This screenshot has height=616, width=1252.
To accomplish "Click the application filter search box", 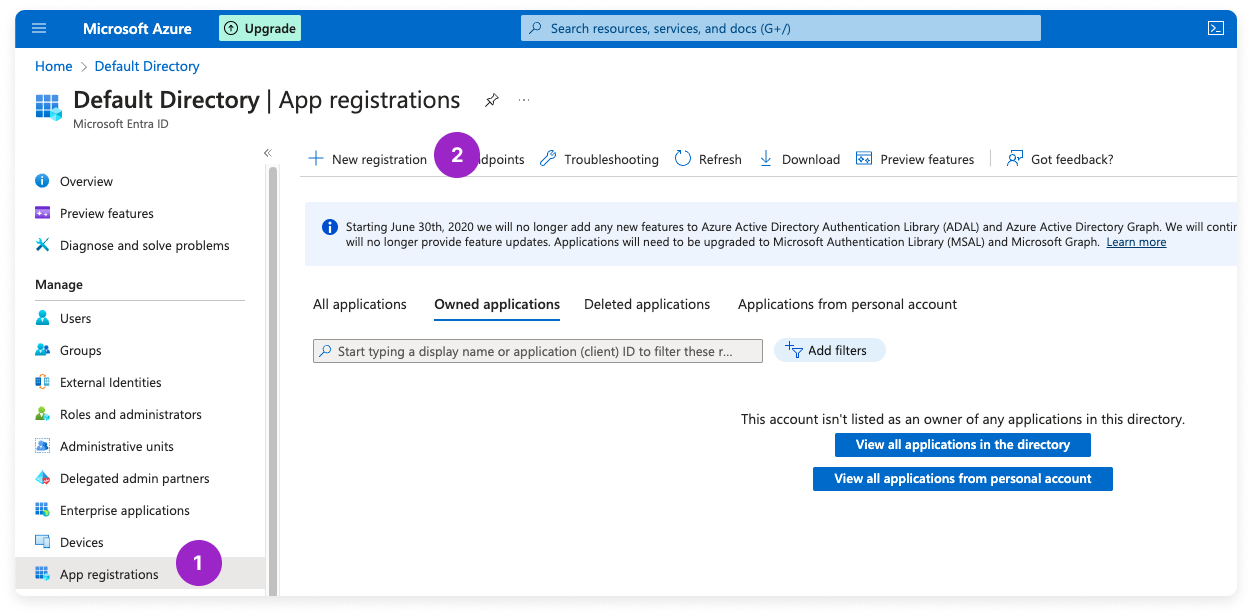I will [x=538, y=351].
